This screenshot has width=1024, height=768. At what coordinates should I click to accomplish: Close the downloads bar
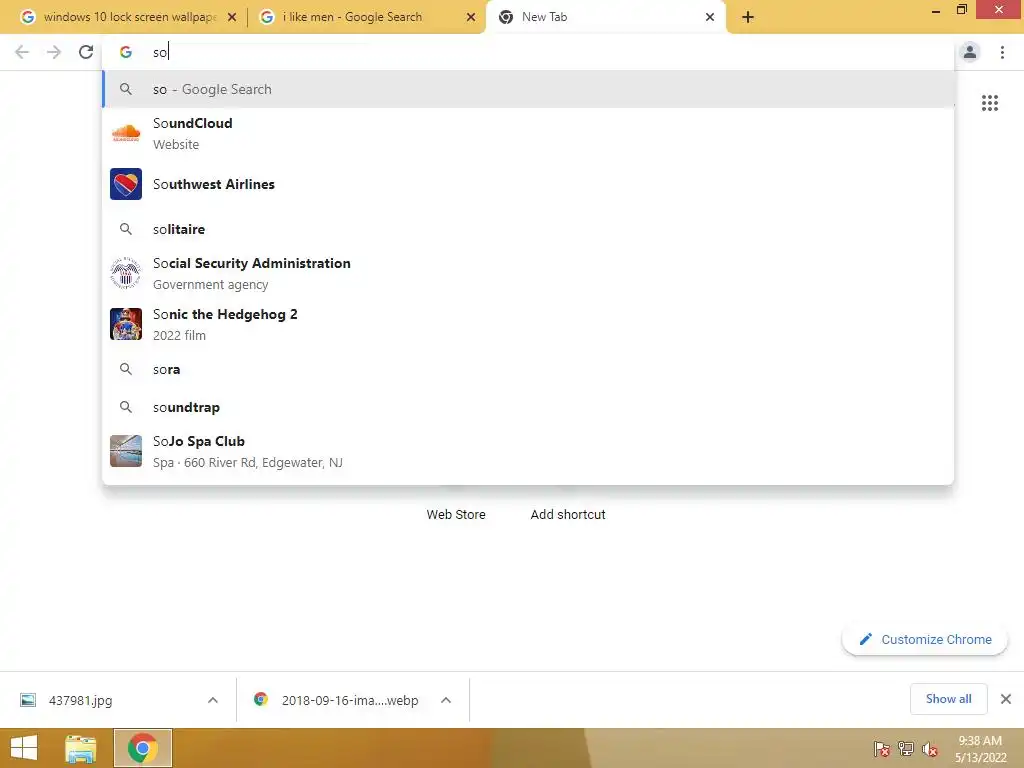(1006, 699)
